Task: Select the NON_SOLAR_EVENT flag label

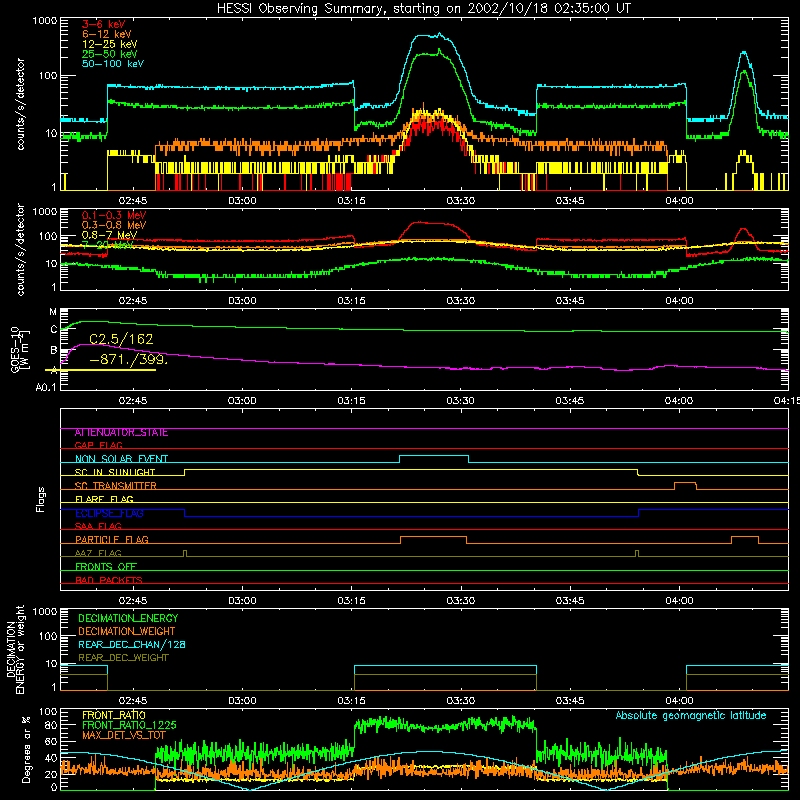Action: [x=121, y=459]
